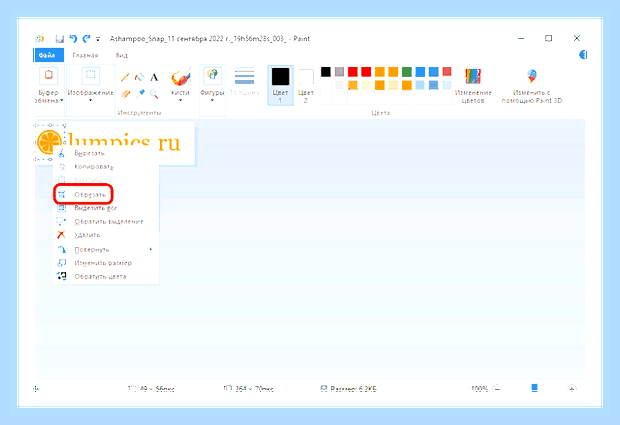
Task: Choose Изменить размер from the context menu
Action: 106,263
